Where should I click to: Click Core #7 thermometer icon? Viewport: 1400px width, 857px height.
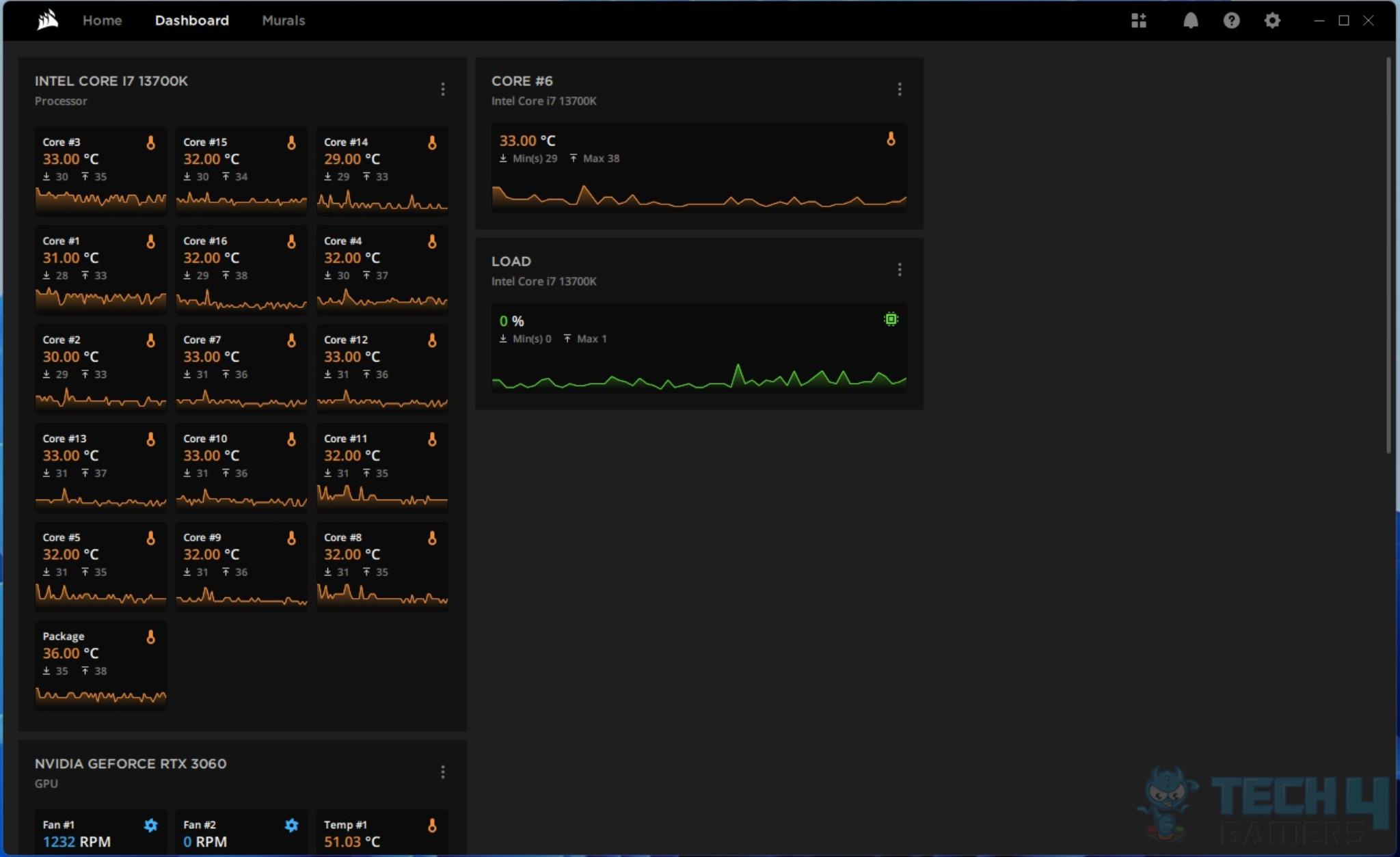click(x=291, y=340)
